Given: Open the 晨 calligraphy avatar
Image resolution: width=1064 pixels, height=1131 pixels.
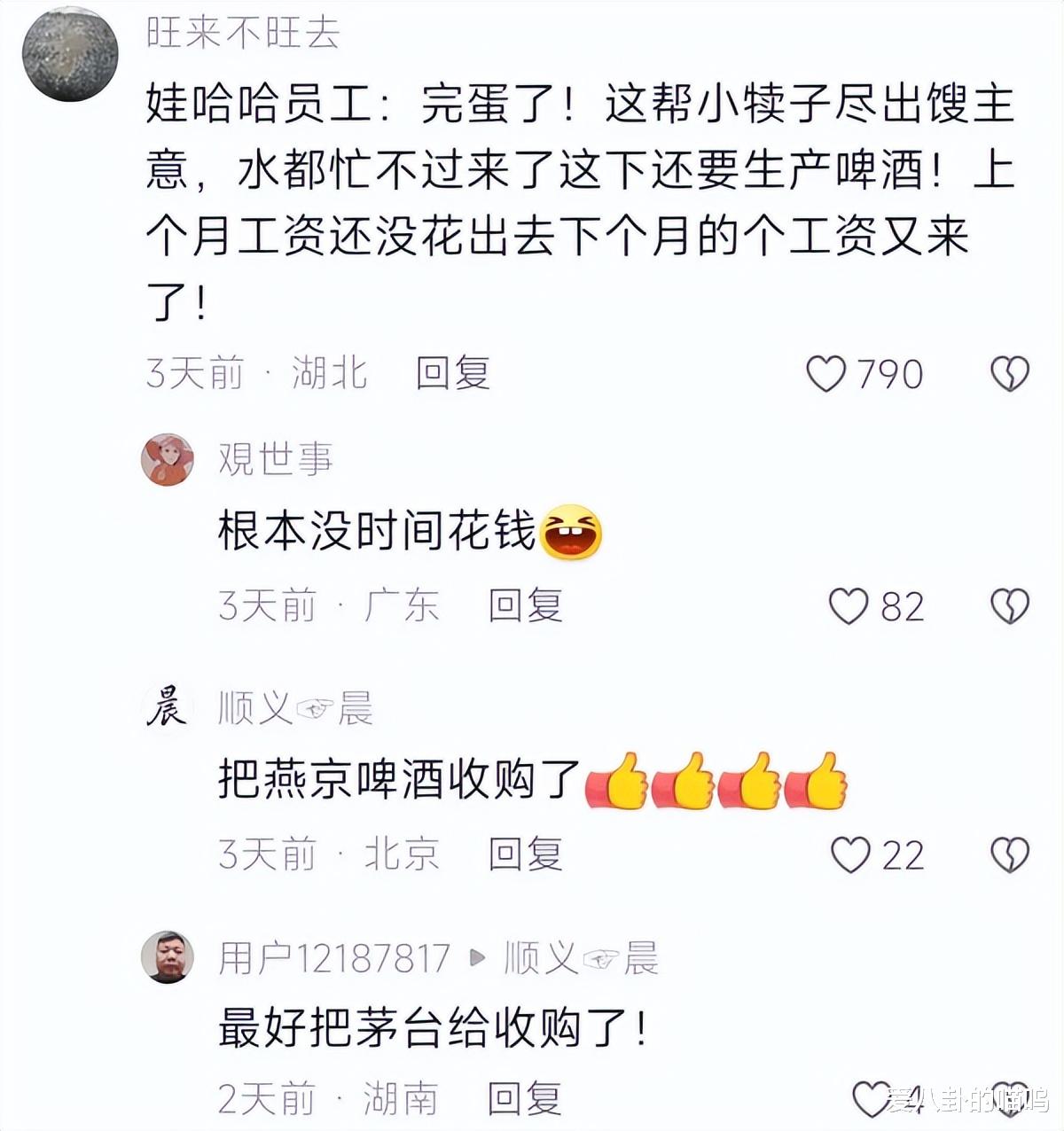Looking at the screenshot, I should pos(168,708).
